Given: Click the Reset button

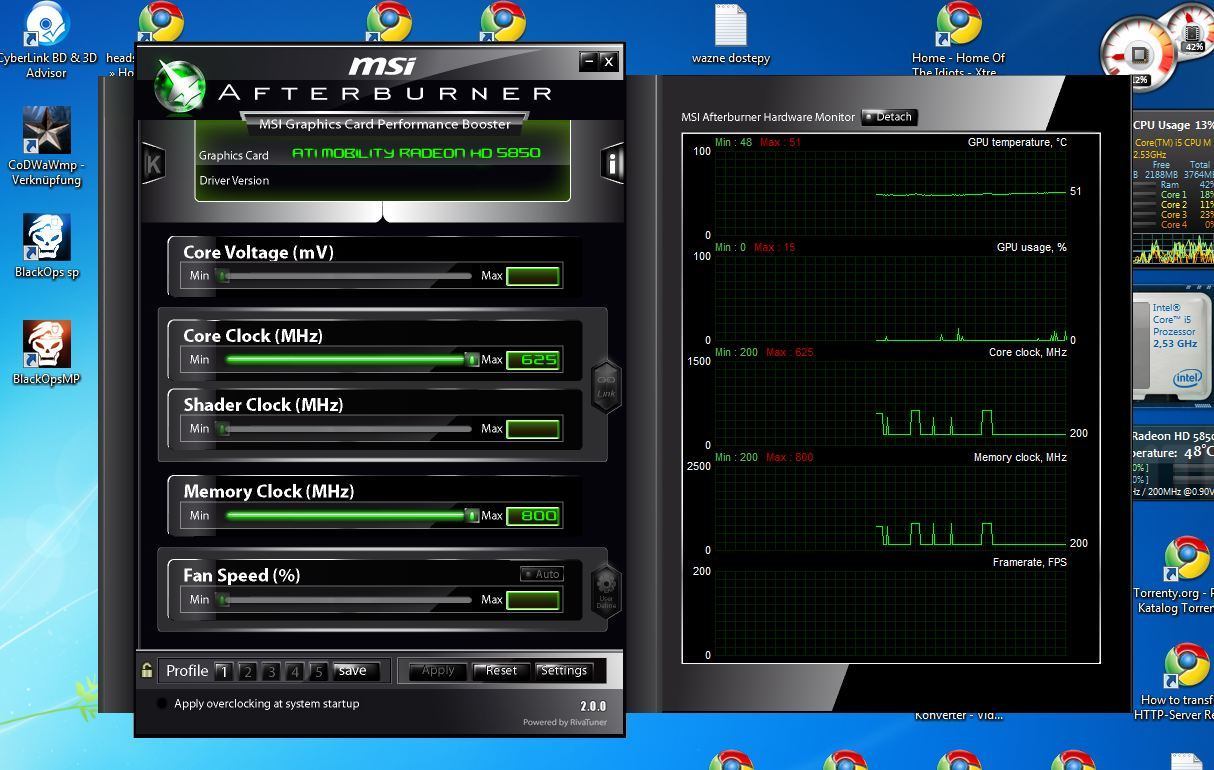Looking at the screenshot, I should point(501,671).
